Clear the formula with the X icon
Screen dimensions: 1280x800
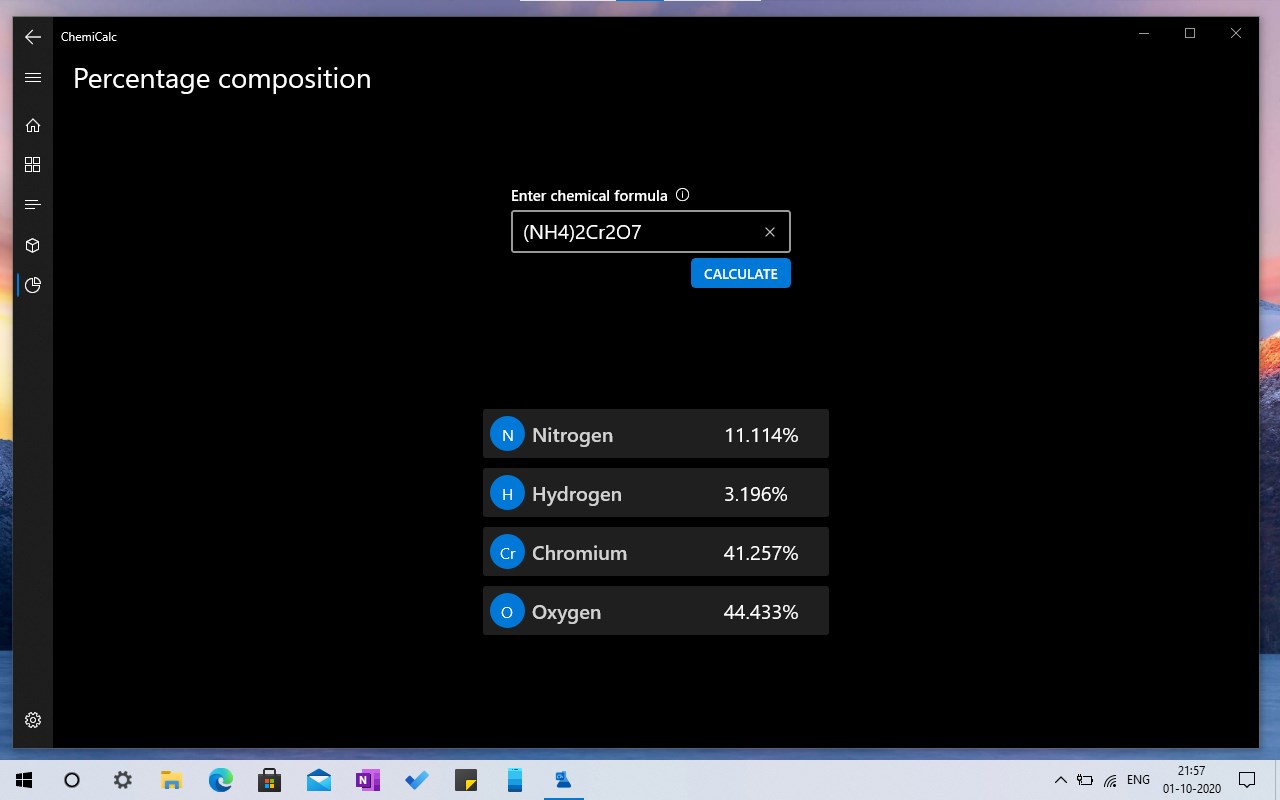point(770,232)
